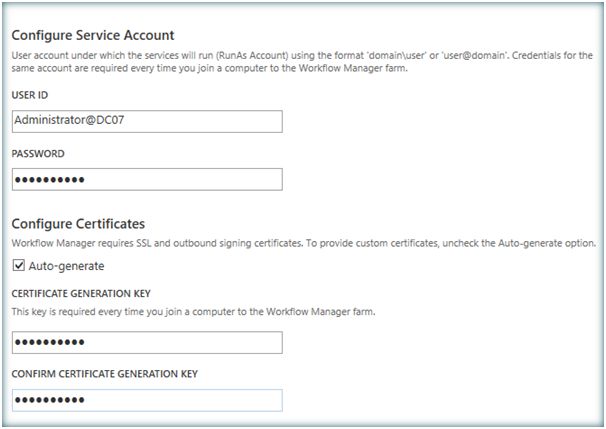The width and height of the screenshot is (606, 429).
Task: Click the CONFIRM CERTIFICATE GENERATION KEY label
Action: pos(104,374)
